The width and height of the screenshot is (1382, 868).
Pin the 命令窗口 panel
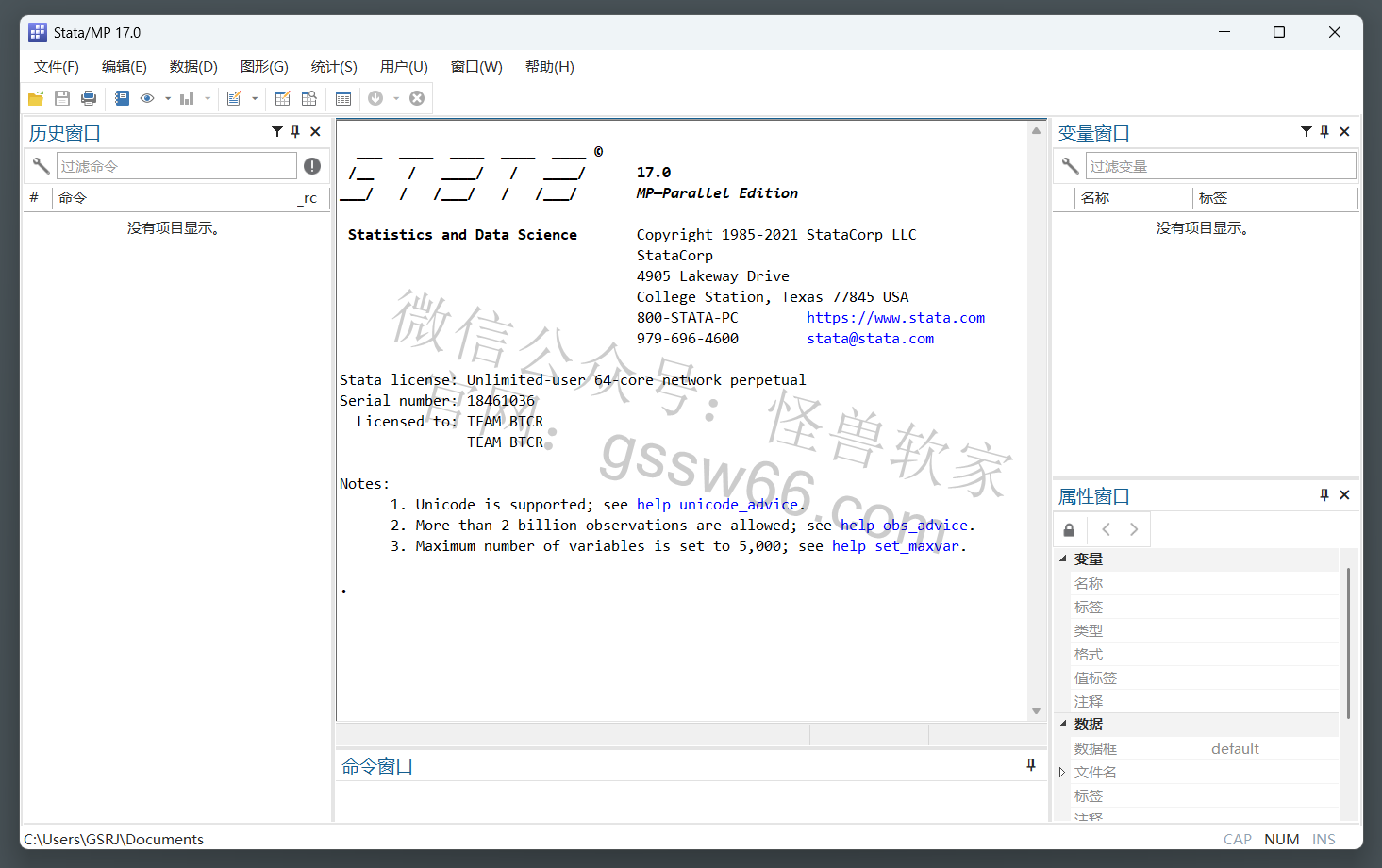tap(1031, 765)
